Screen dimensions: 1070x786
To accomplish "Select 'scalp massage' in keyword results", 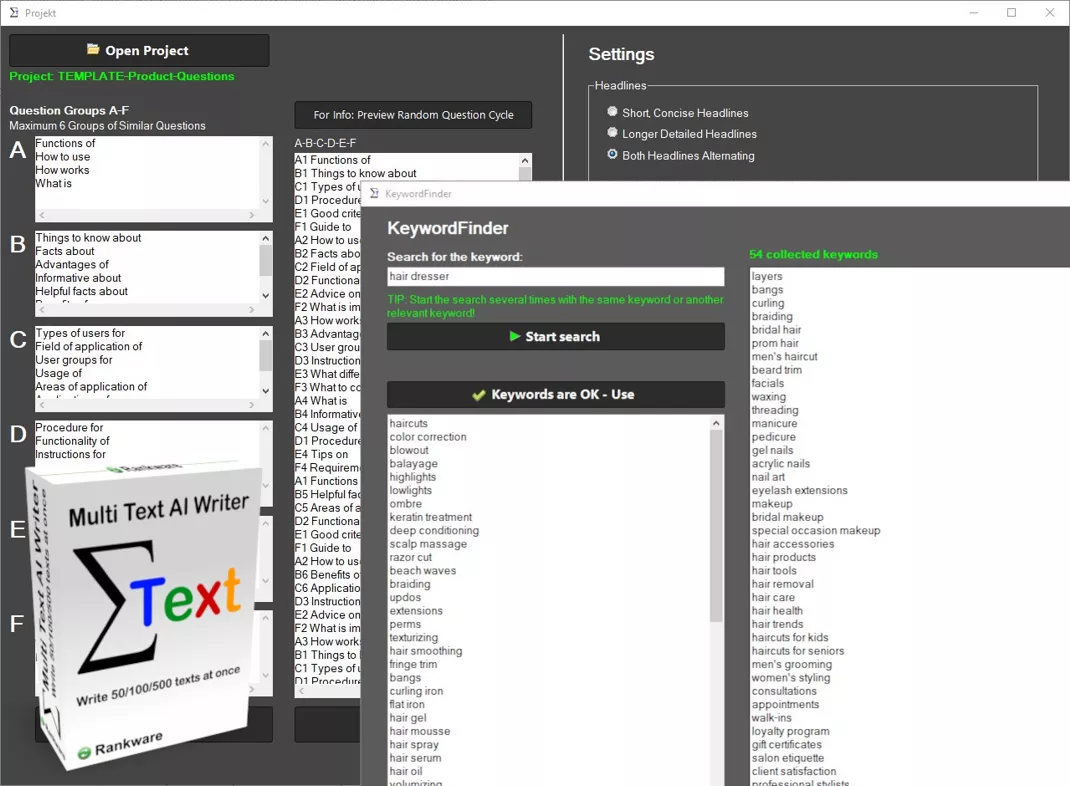I will (x=429, y=544).
